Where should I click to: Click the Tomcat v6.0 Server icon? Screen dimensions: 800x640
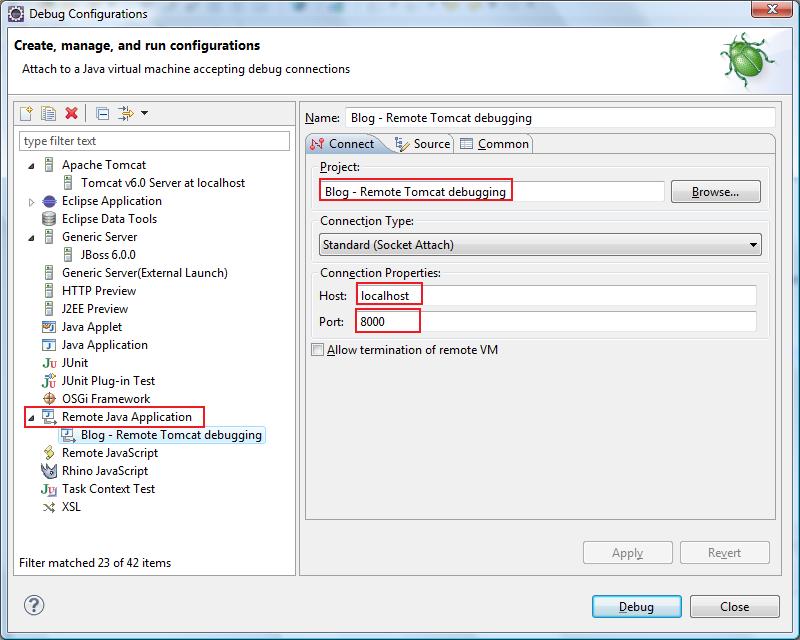pyautogui.click(x=68, y=183)
